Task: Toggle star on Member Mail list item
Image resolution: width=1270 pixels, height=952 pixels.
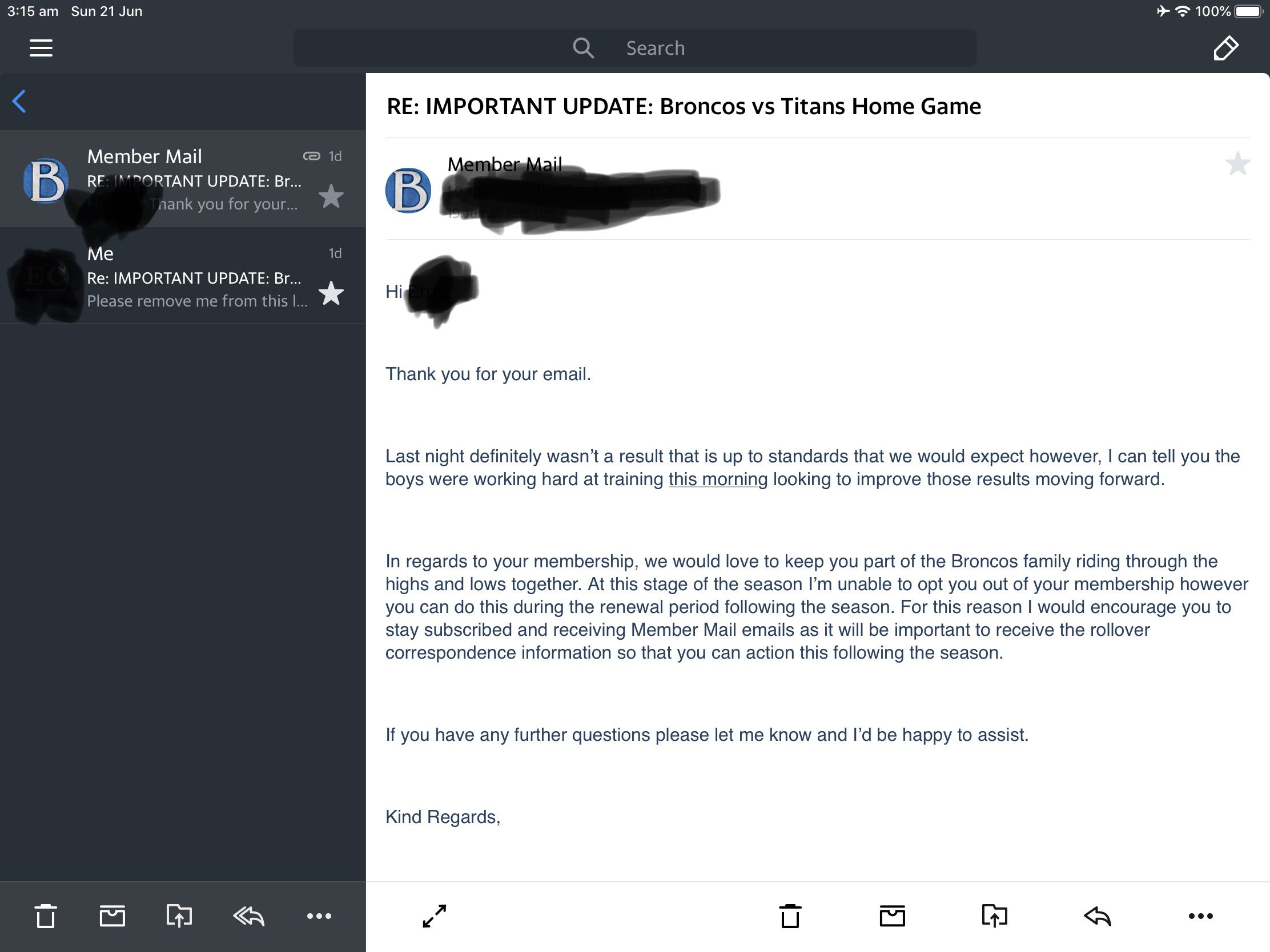Action: [x=331, y=196]
